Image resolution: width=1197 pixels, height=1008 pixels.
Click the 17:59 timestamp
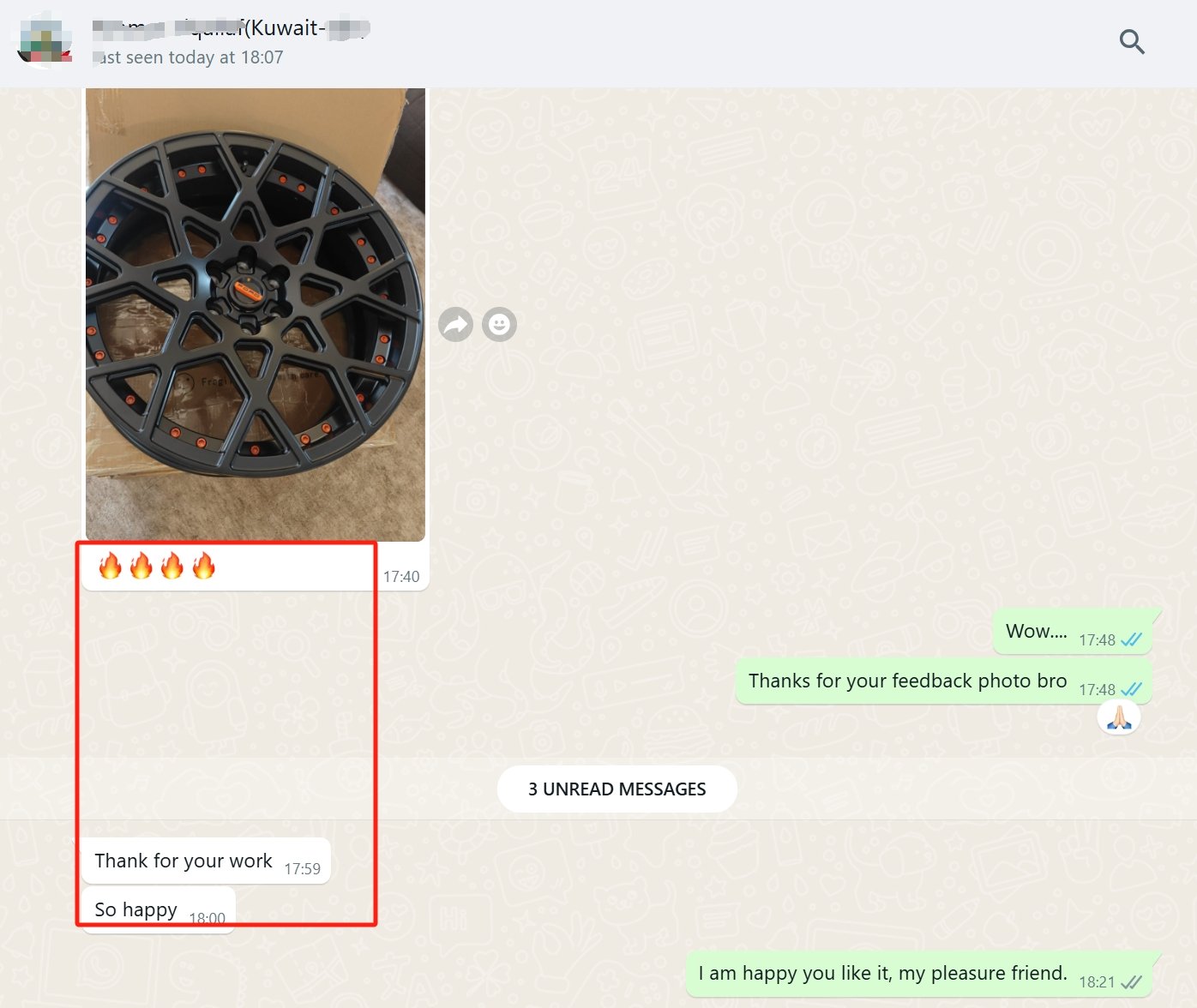coord(302,869)
